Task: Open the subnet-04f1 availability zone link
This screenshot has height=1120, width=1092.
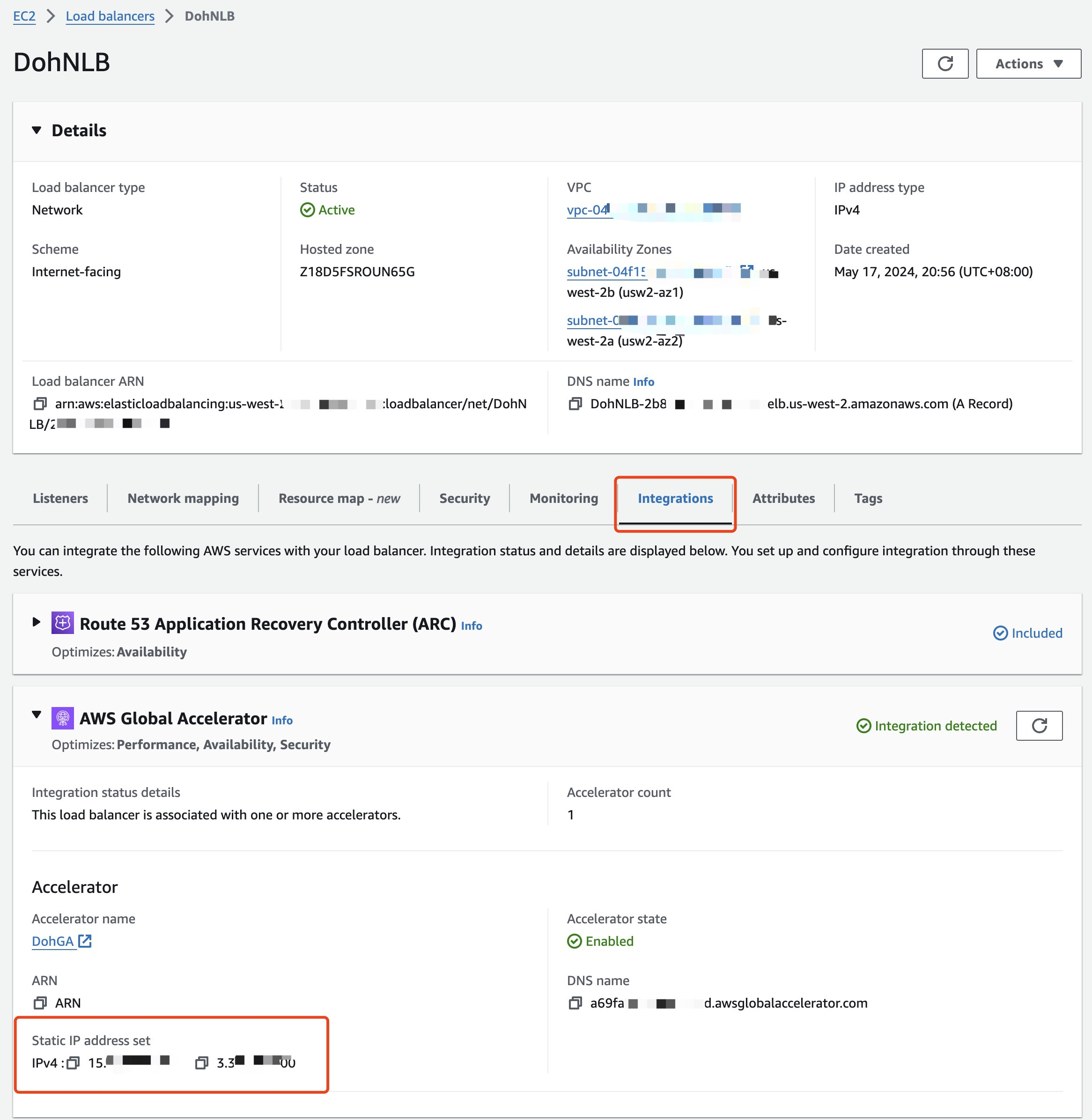Action: (607, 272)
